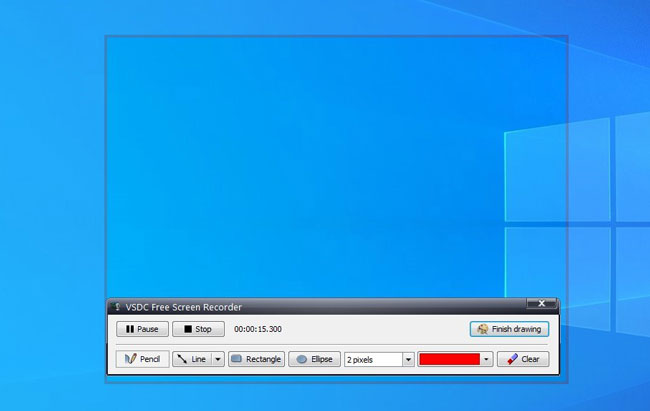The image size is (650, 411).
Task: Pause the screen recording
Action: [142, 329]
